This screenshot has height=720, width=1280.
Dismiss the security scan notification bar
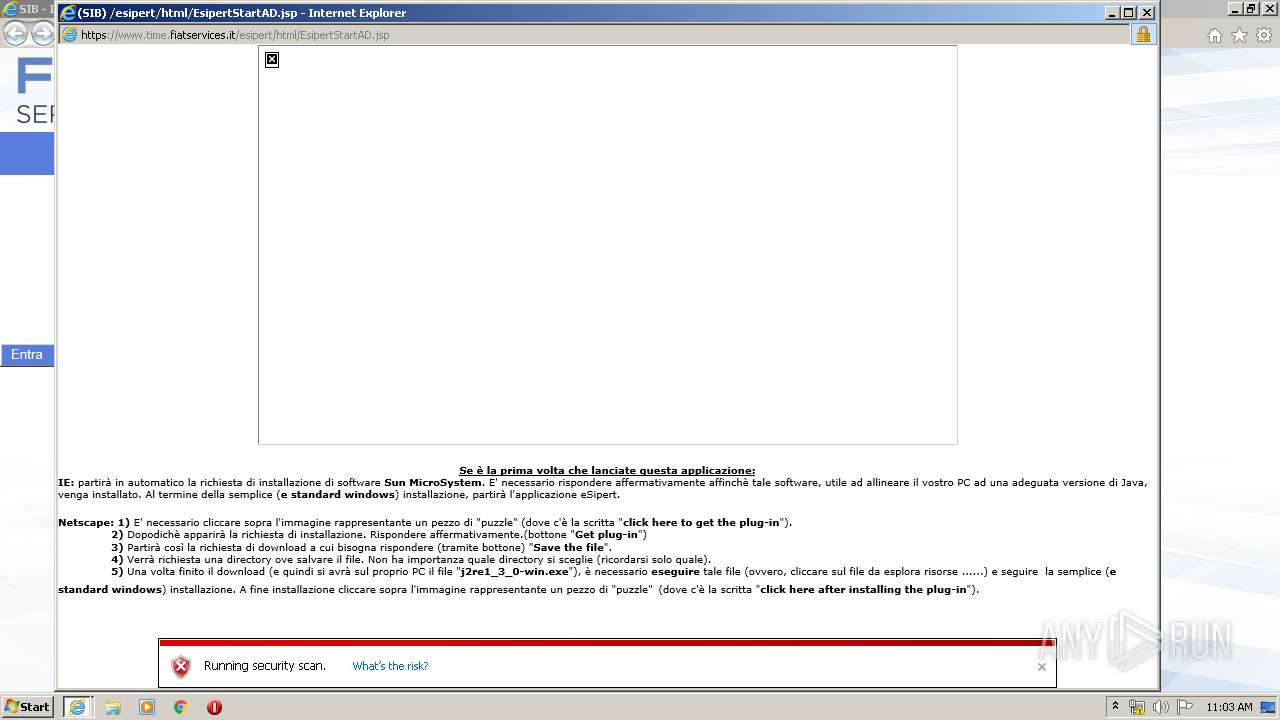[x=1041, y=667]
